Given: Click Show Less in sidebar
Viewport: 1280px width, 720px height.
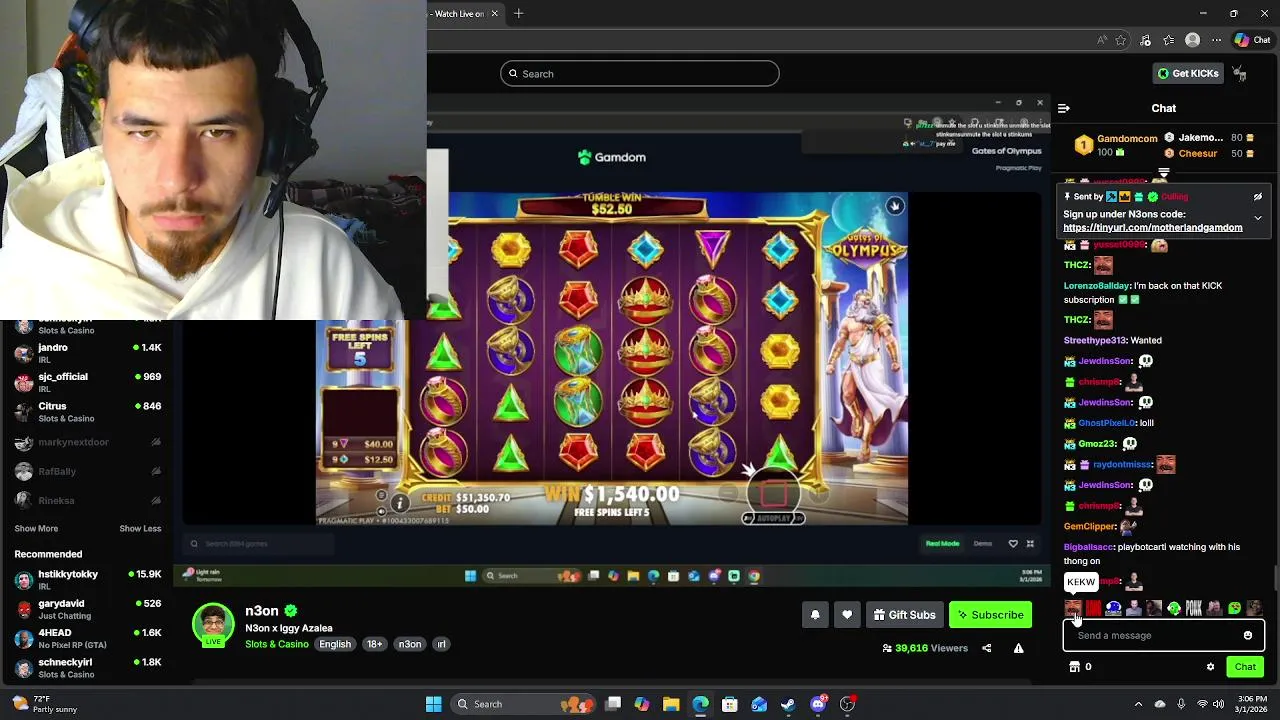Looking at the screenshot, I should [x=140, y=528].
